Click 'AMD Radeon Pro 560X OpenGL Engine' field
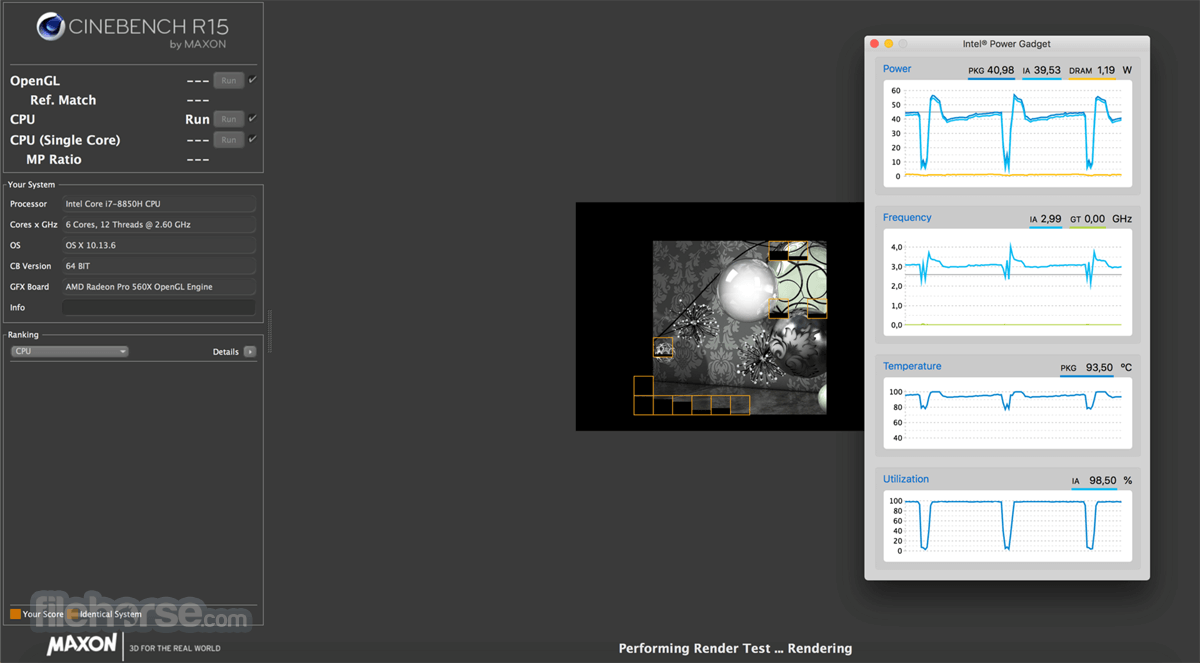 [x=158, y=287]
